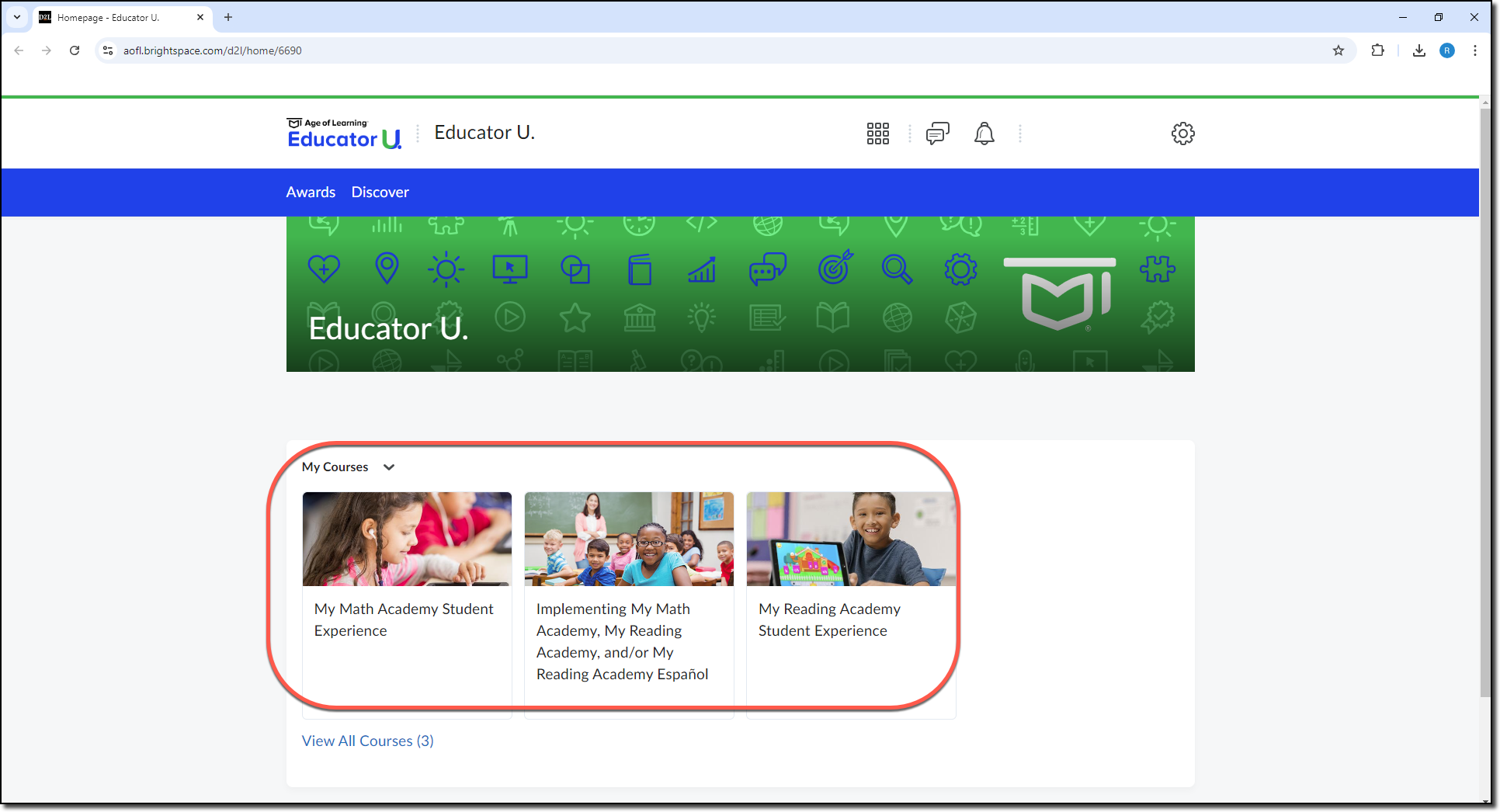Click the Educator U logo

pyautogui.click(x=345, y=134)
